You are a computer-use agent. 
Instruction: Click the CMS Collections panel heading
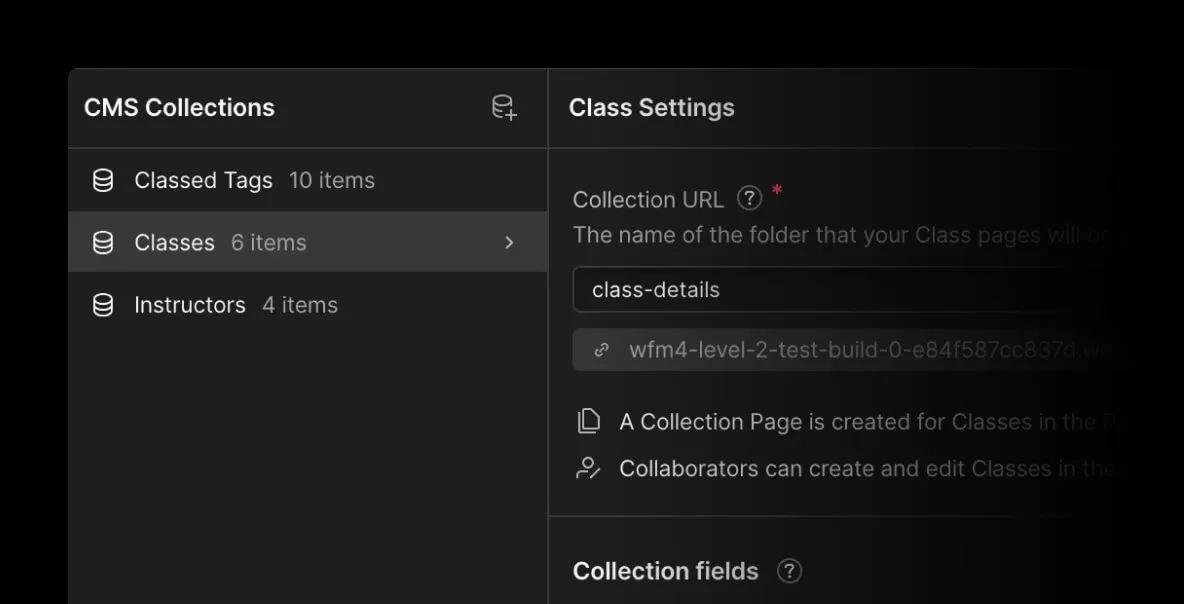click(179, 108)
